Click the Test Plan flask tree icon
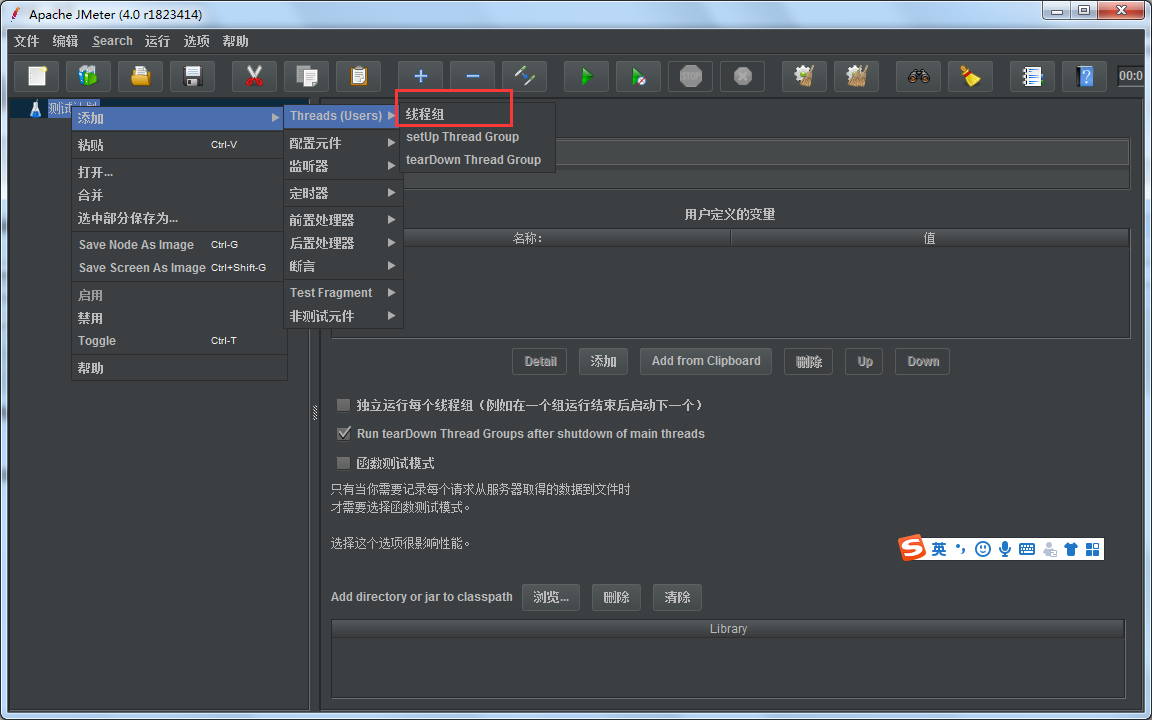 [35, 109]
